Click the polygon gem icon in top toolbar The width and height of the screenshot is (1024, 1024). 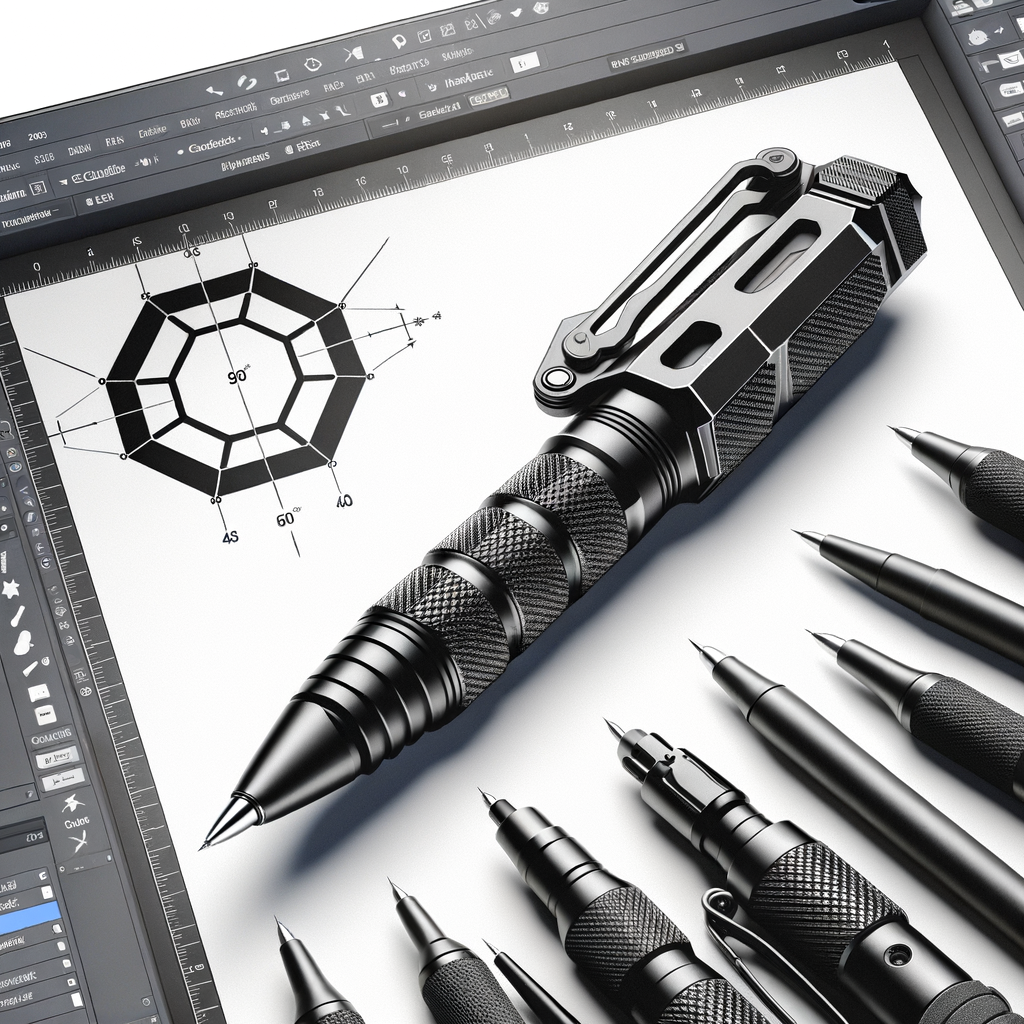click(541, 8)
